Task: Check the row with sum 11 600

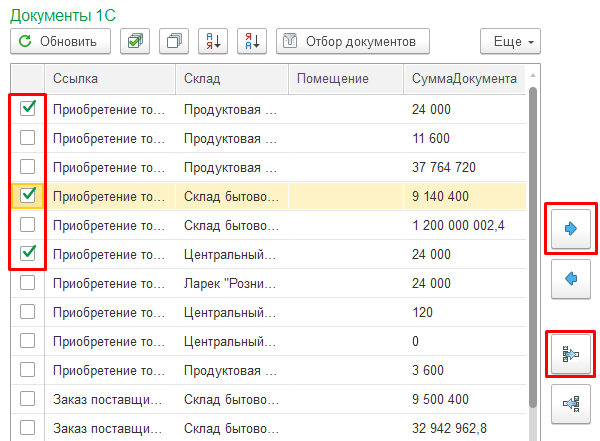Action: click(x=28, y=138)
